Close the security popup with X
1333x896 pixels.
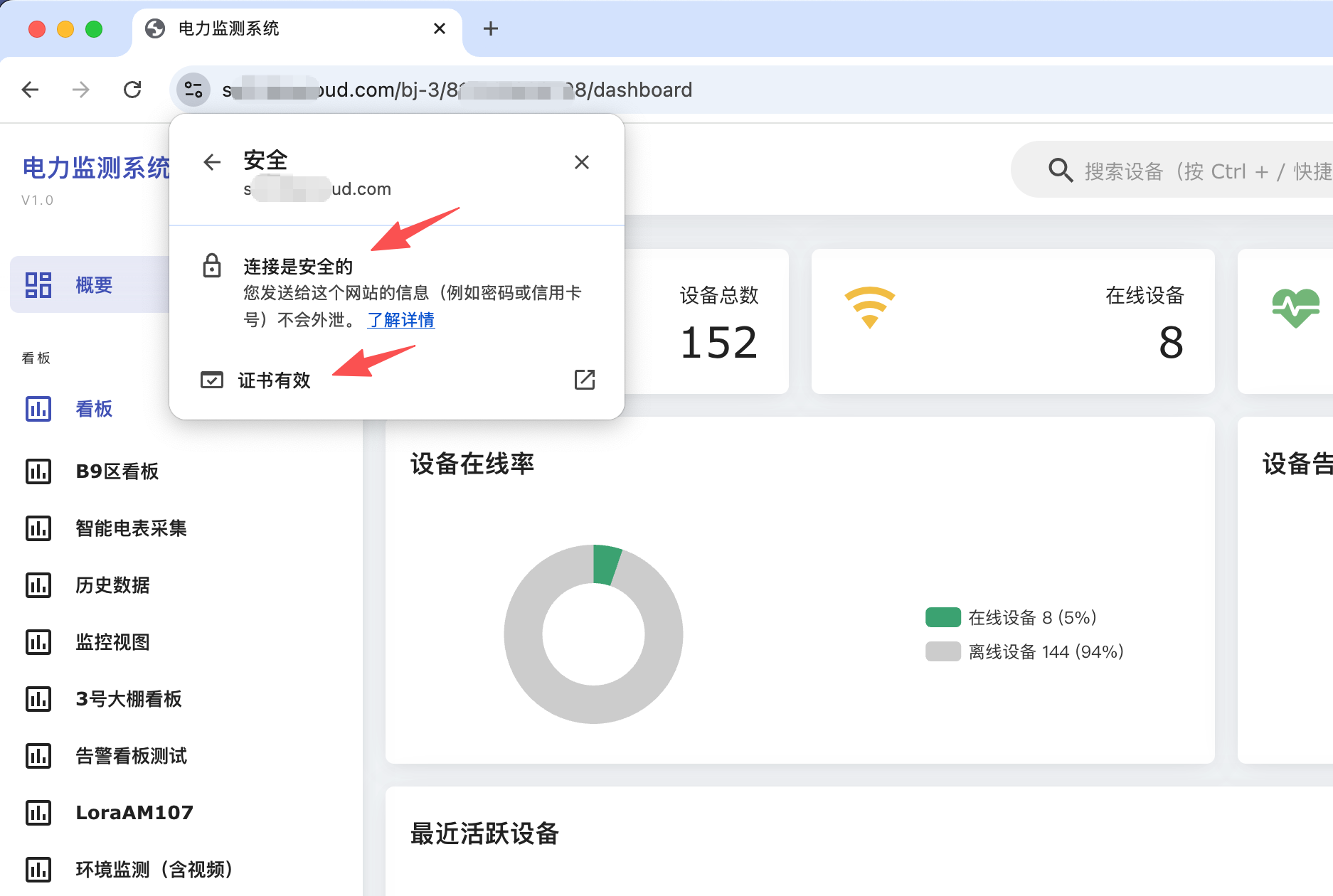[x=581, y=162]
